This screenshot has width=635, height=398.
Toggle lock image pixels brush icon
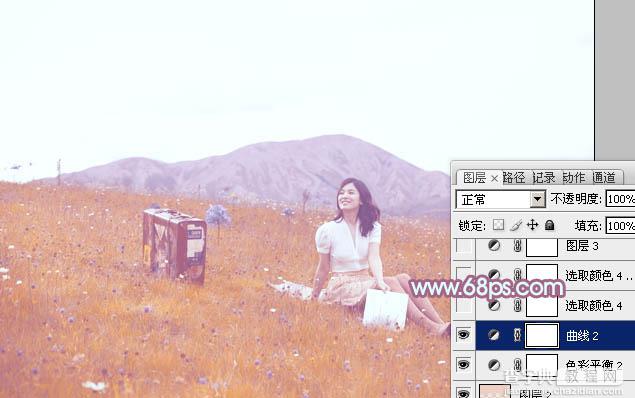[516, 225]
